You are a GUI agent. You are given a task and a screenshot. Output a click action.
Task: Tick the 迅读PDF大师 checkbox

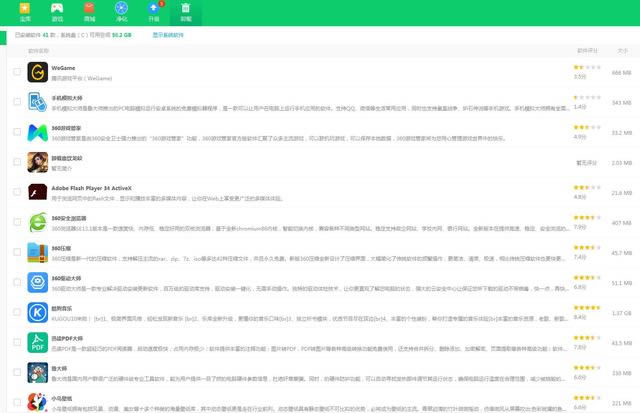pos(17,342)
